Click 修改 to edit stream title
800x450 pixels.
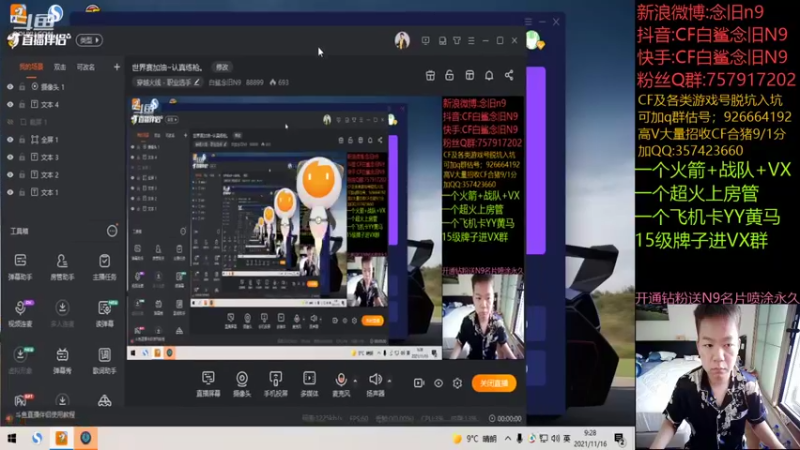(222, 67)
